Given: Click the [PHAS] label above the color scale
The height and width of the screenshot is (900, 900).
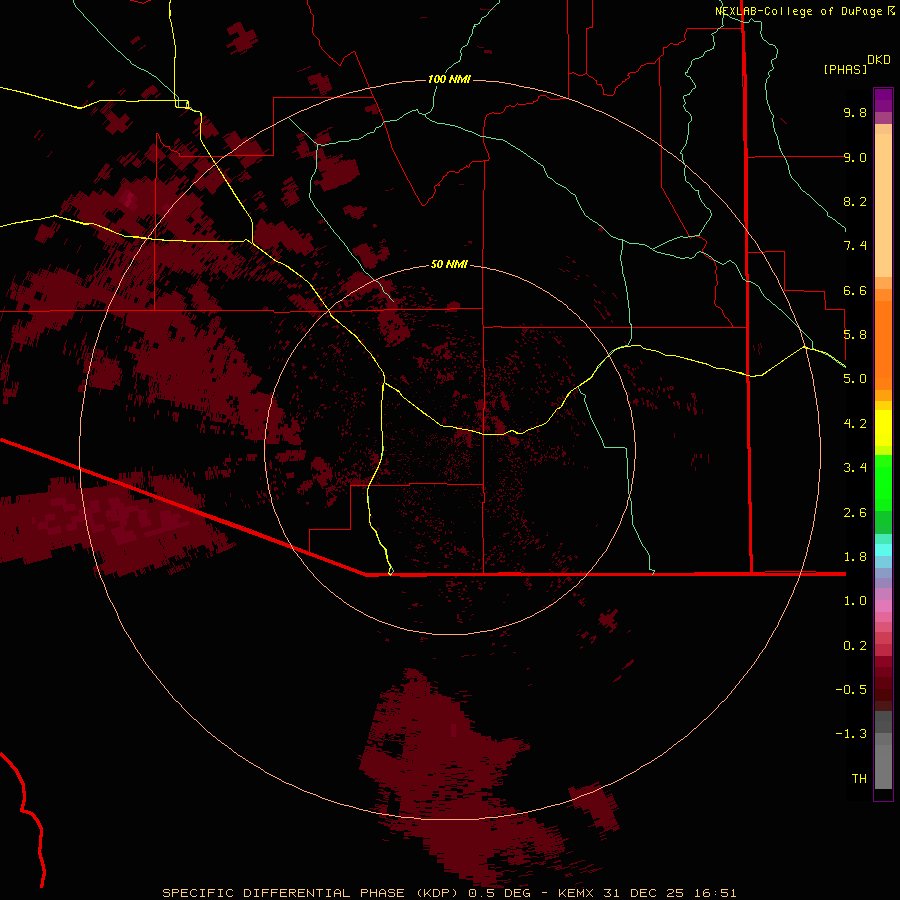Looking at the screenshot, I should click(x=845, y=69).
